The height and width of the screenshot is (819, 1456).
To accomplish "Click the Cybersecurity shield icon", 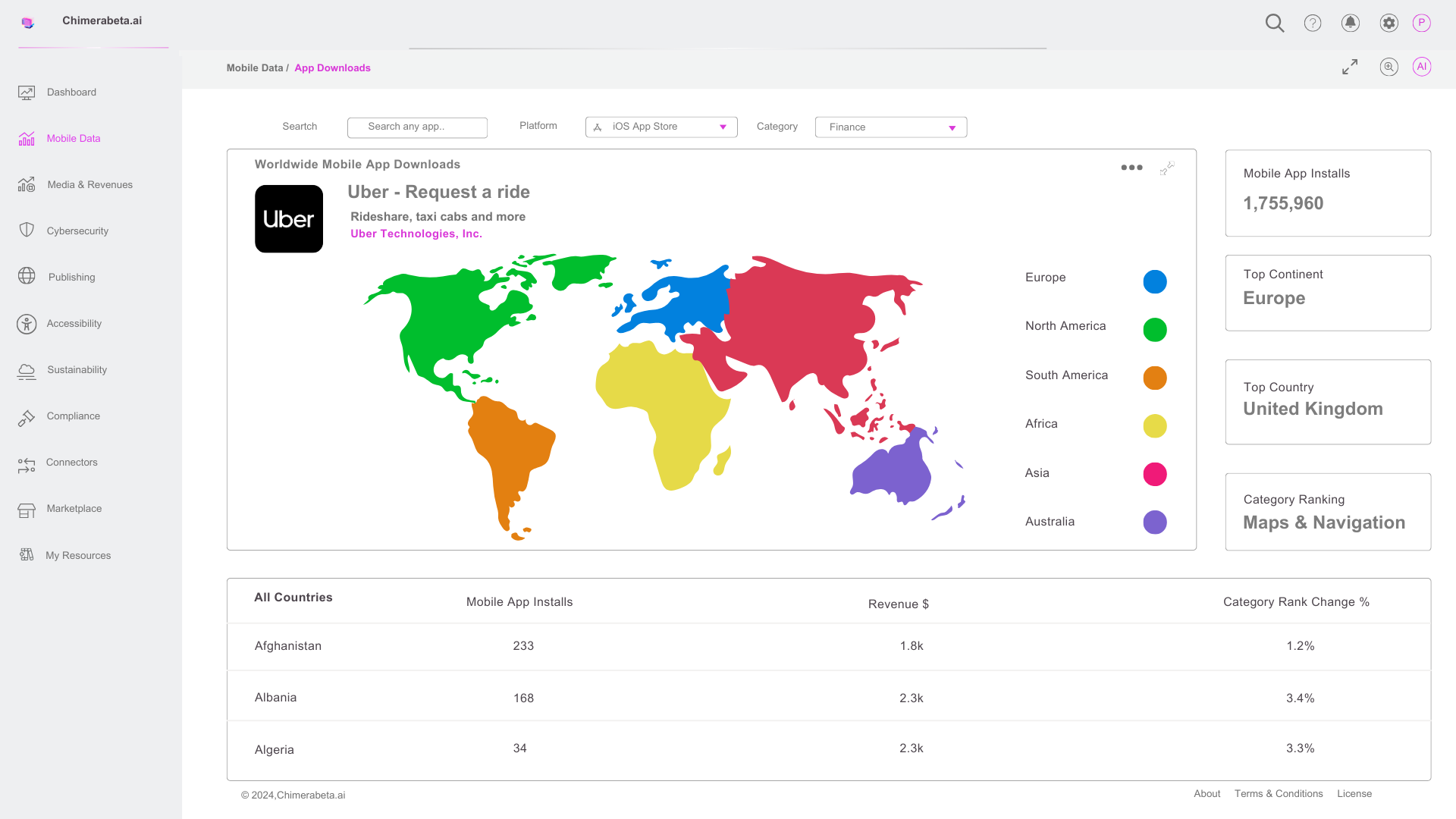I will [x=27, y=230].
